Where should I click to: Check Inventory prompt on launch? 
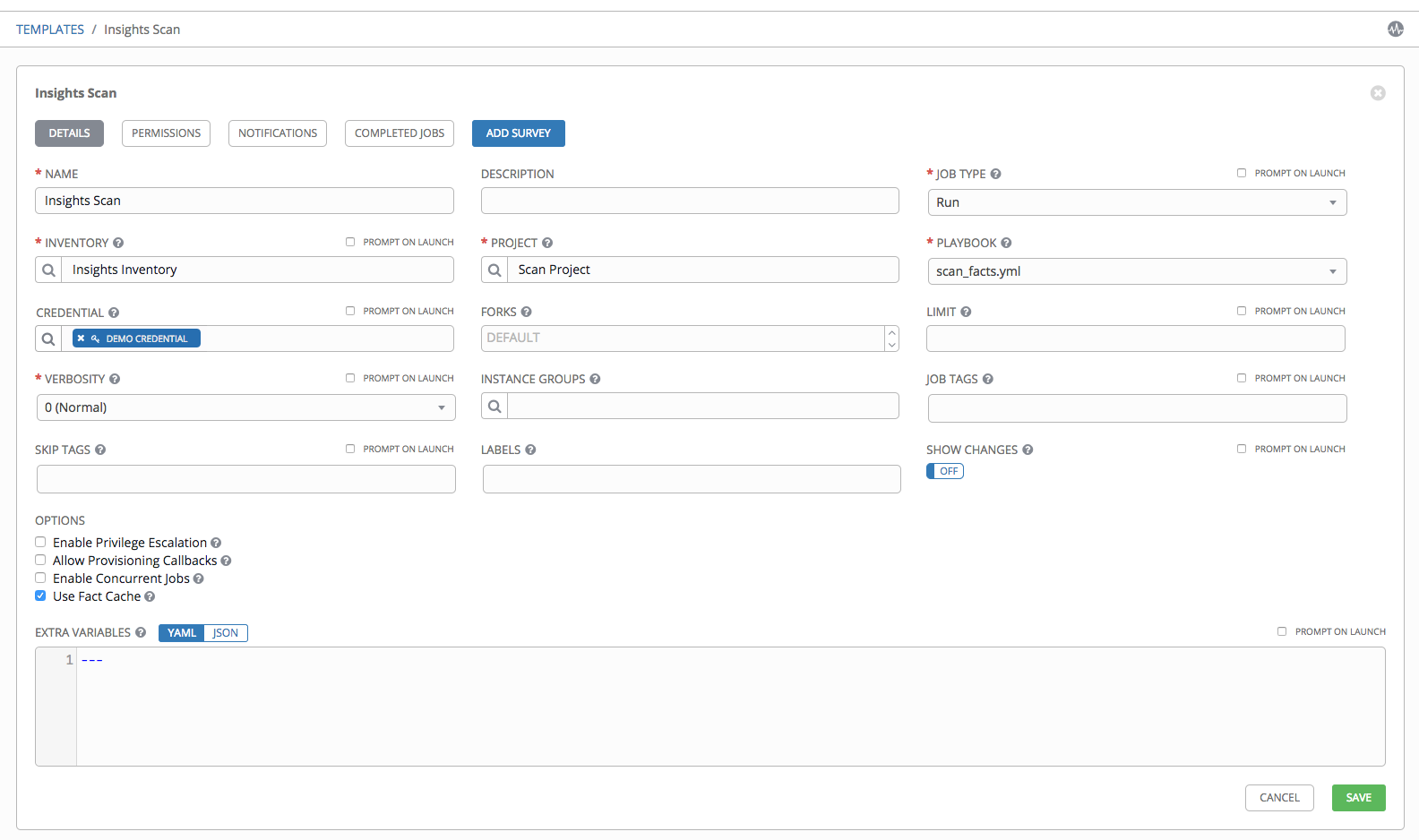pyautogui.click(x=350, y=242)
